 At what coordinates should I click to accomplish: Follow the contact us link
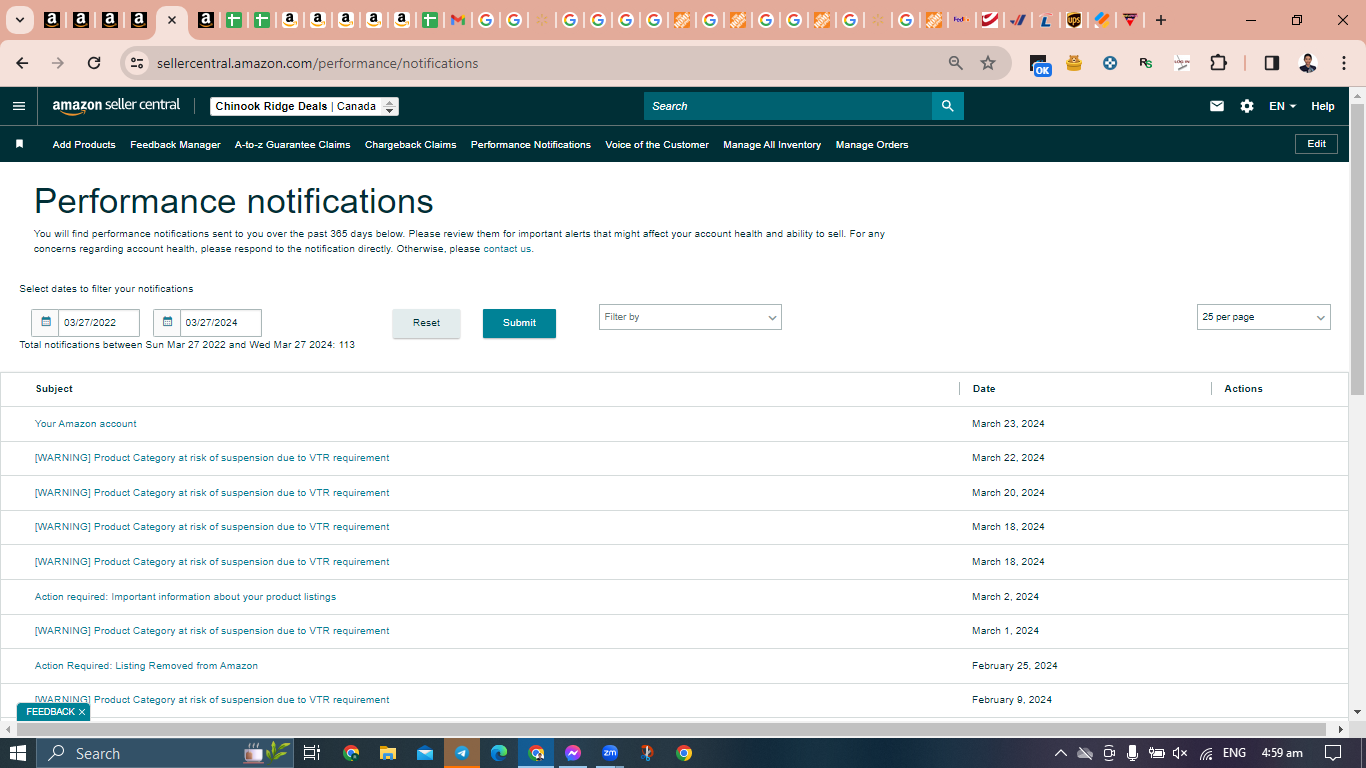(507, 249)
